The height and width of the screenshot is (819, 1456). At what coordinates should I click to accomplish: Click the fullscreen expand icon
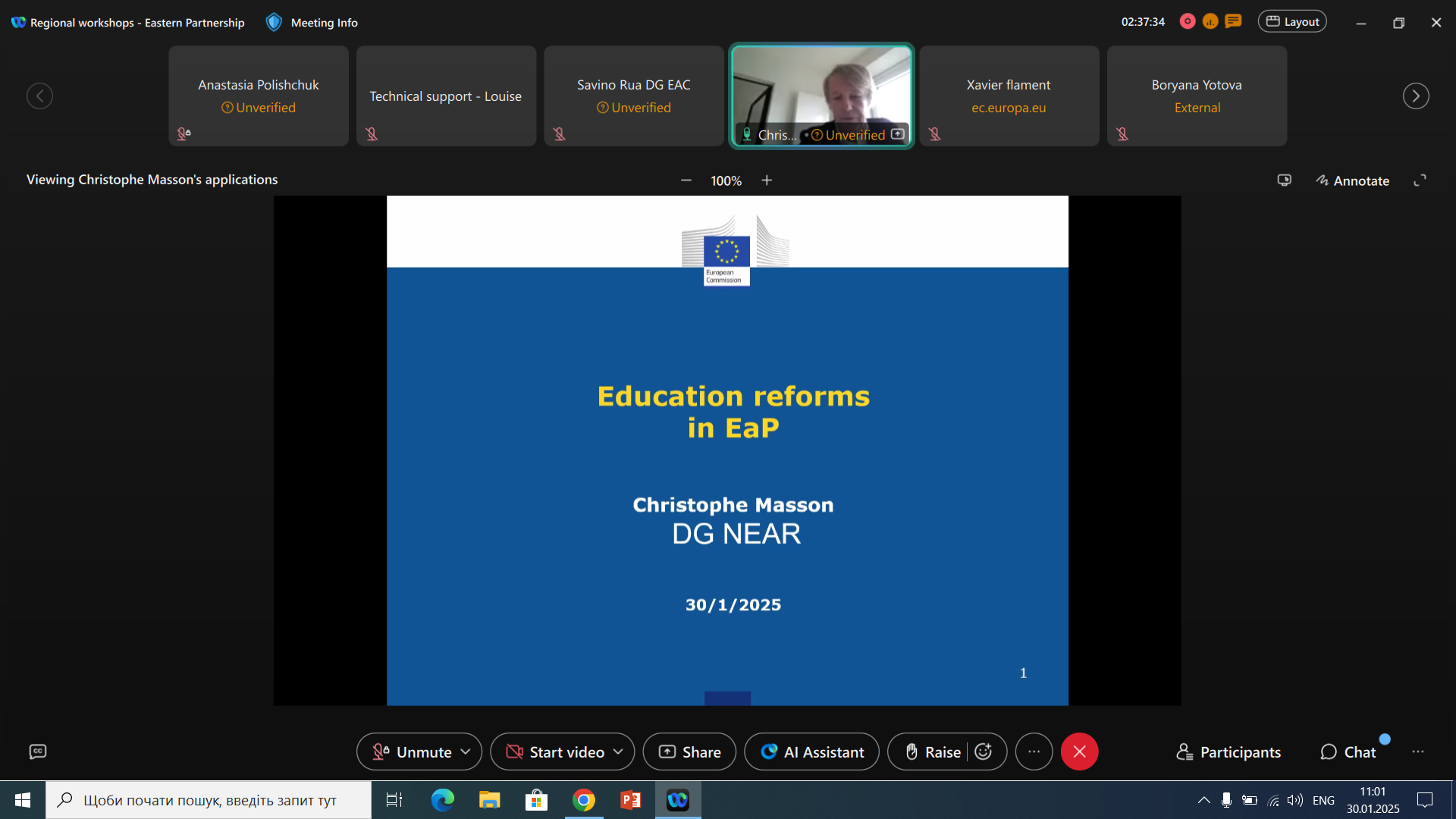point(1420,180)
